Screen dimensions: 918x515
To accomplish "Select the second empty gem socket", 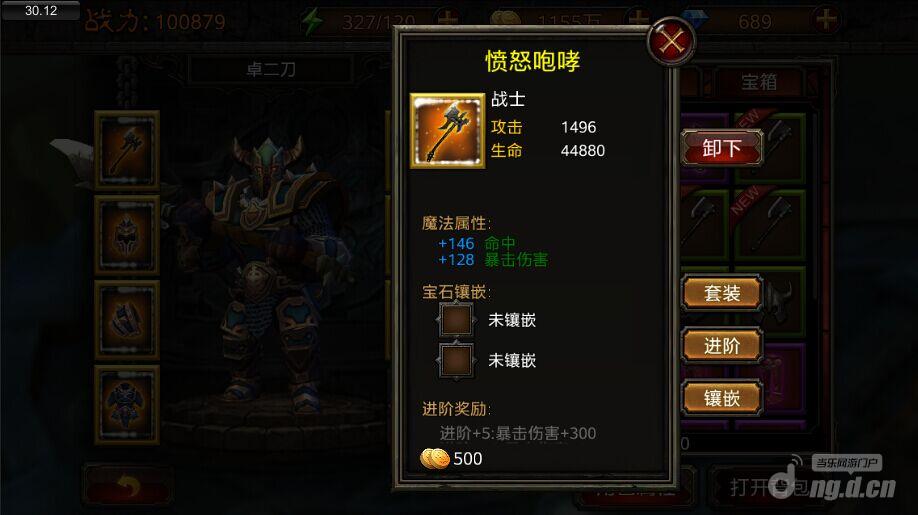I will coord(456,360).
